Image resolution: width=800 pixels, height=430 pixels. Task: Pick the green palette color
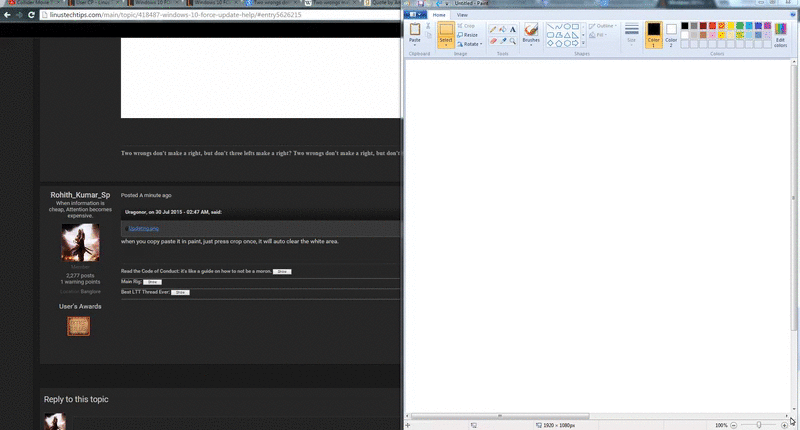740,26
